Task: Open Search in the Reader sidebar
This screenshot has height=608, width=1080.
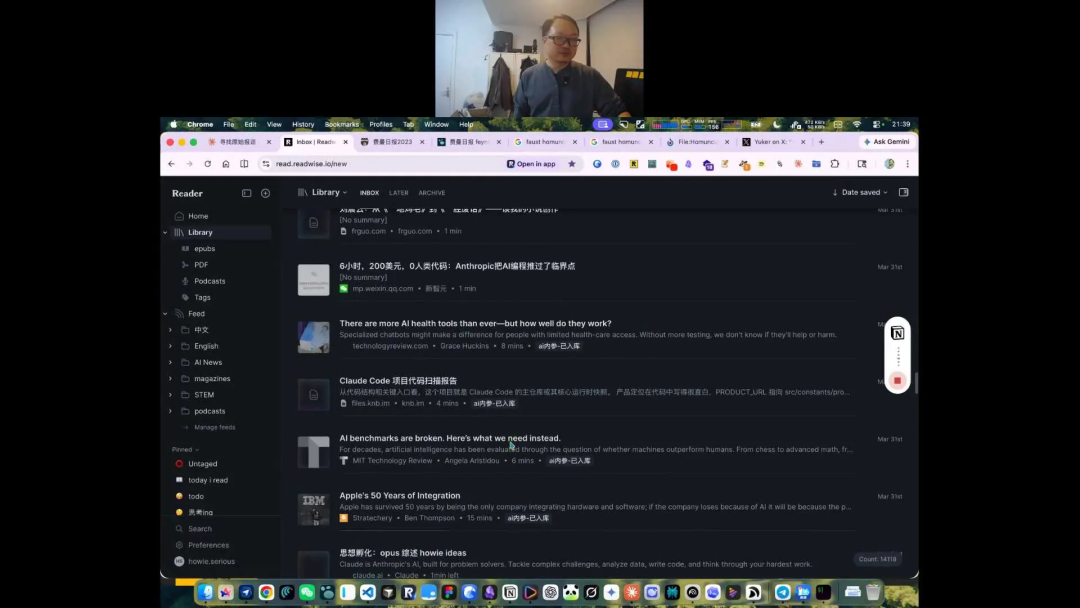Action: pyautogui.click(x=200, y=529)
